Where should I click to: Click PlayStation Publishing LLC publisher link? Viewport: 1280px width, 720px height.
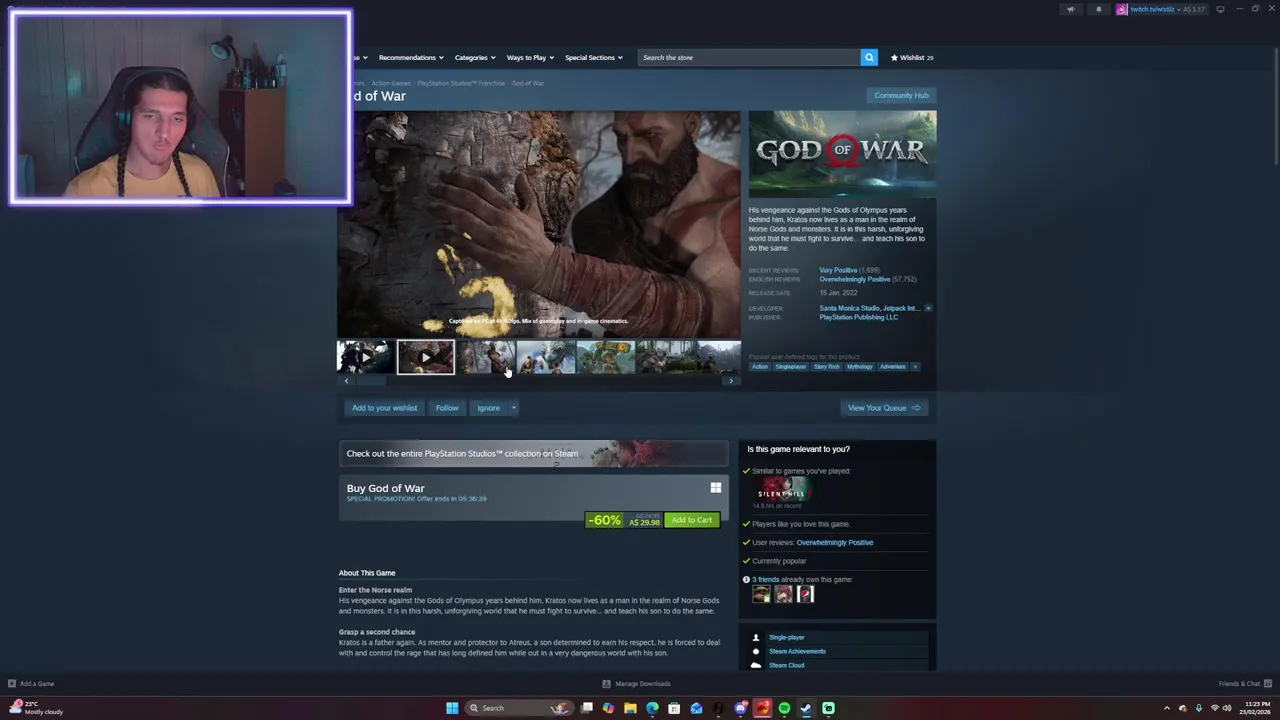[859, 317]
